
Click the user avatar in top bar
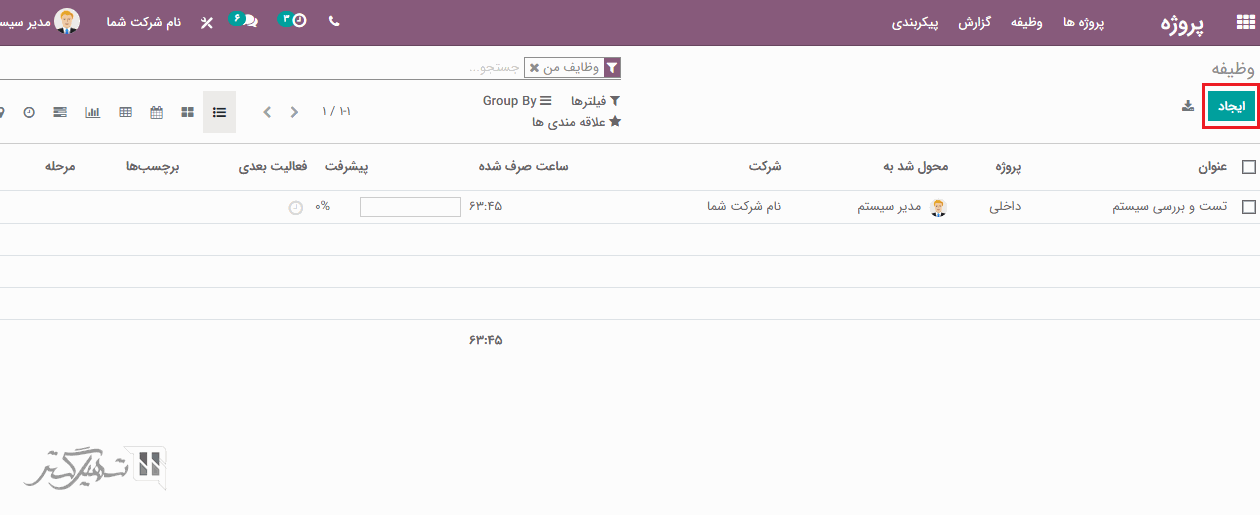click(x=67, y=21)
